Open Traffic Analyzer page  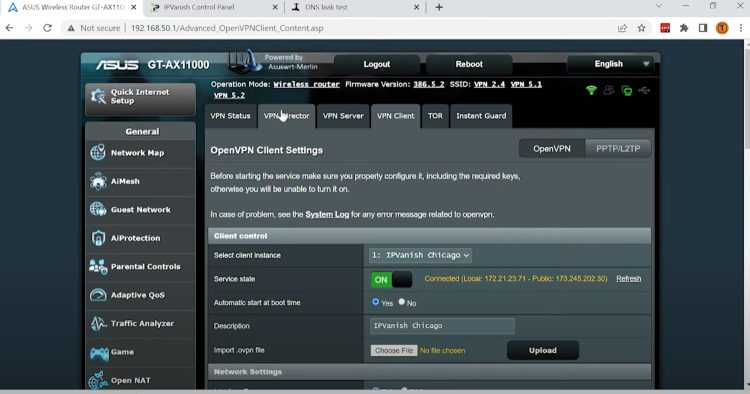[140, 323]
